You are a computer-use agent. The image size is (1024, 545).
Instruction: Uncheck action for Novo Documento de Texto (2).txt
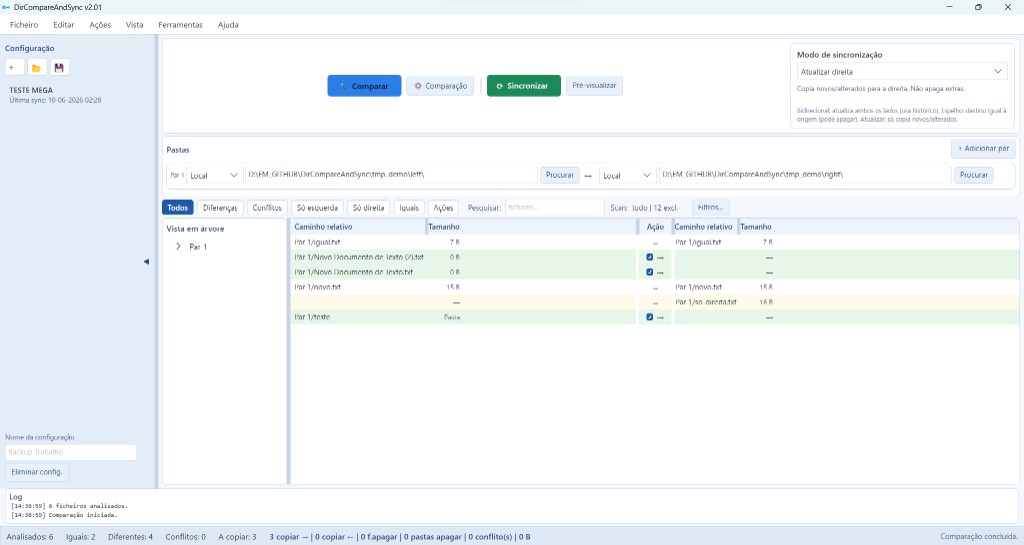tap(649, 257)
